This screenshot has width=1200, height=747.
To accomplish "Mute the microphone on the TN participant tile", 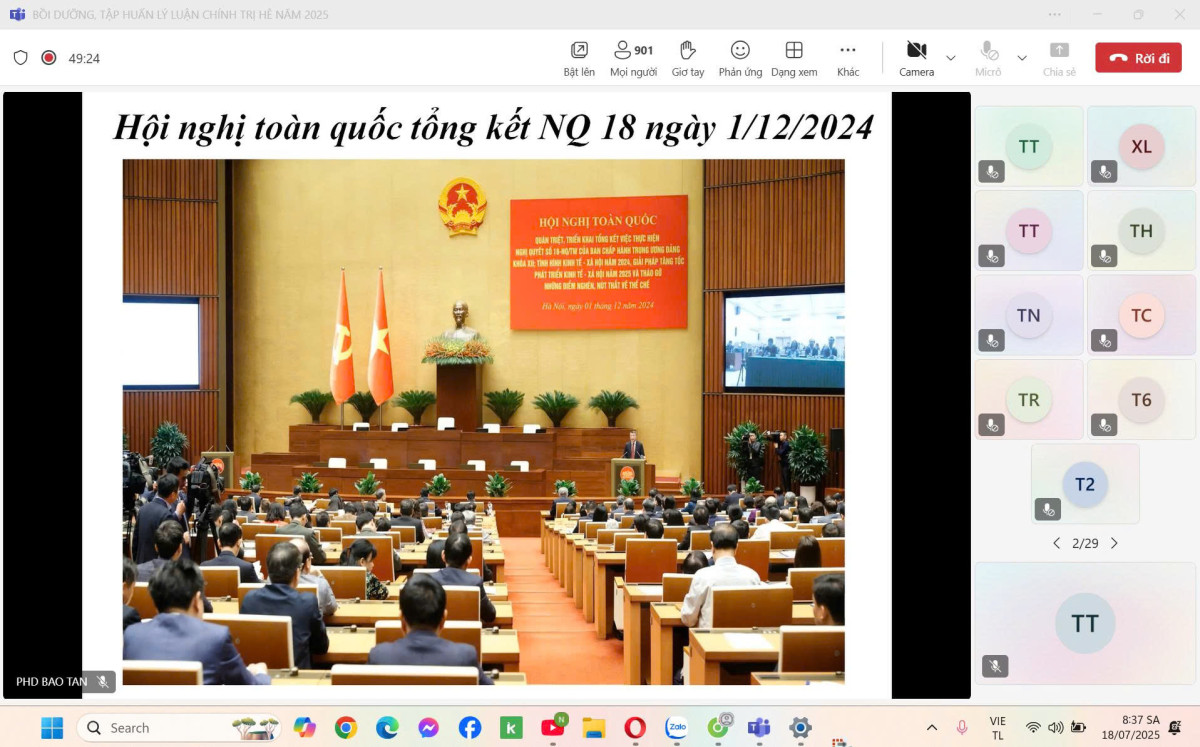I will [991, 340].
